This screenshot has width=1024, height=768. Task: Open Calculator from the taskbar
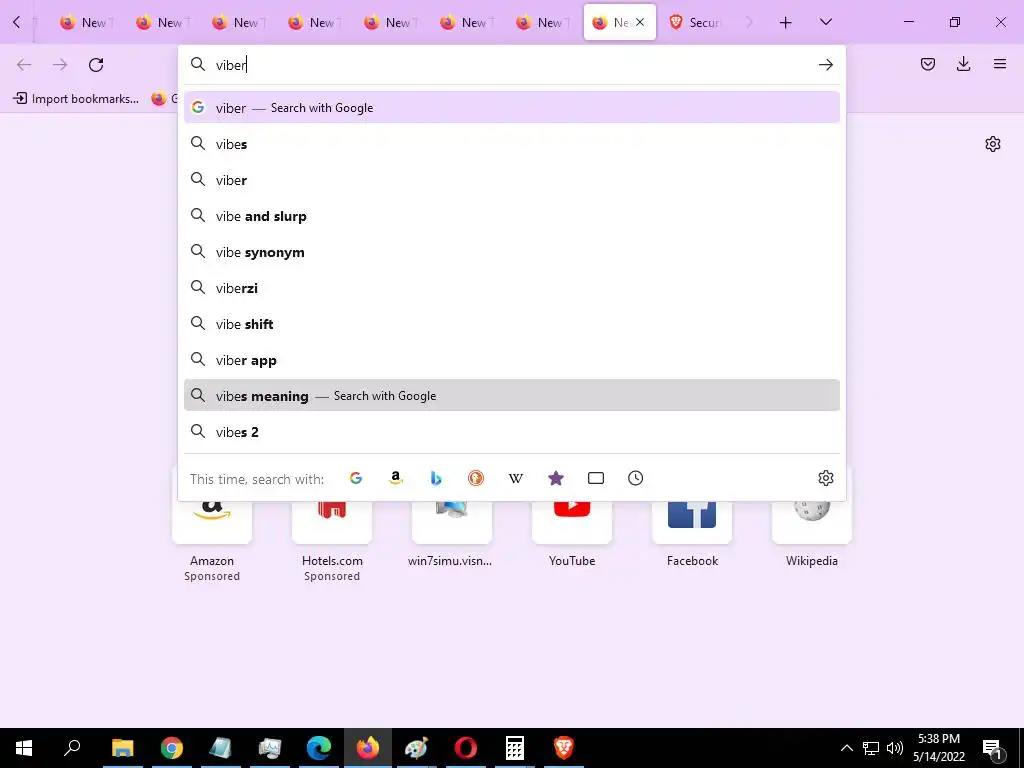tap(515, 748)
